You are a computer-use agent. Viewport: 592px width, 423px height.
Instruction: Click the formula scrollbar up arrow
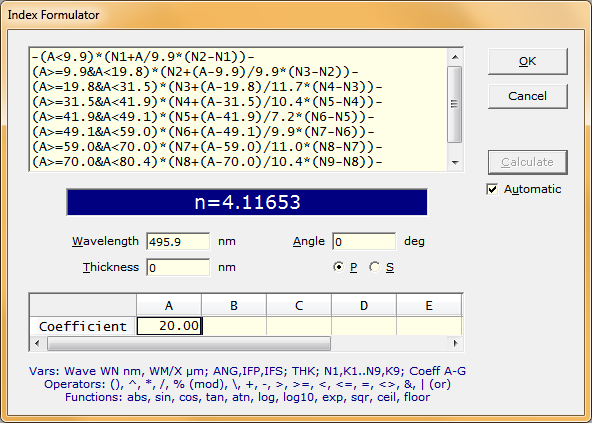(x=455, y=57)
